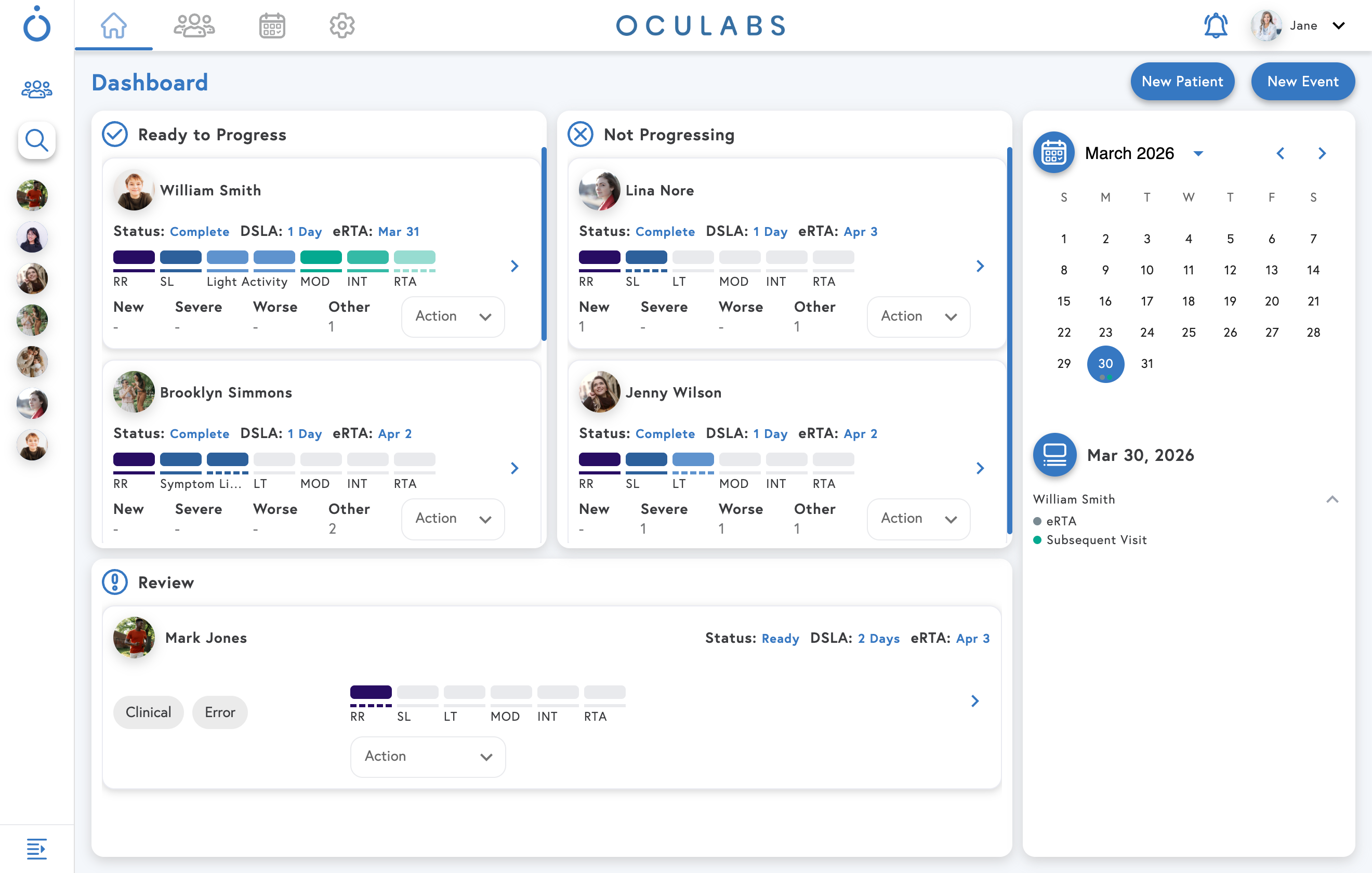This screenshot has height=873, width=1372.
Task: Click Lina Nore's patient name
Action: [660, 190]
